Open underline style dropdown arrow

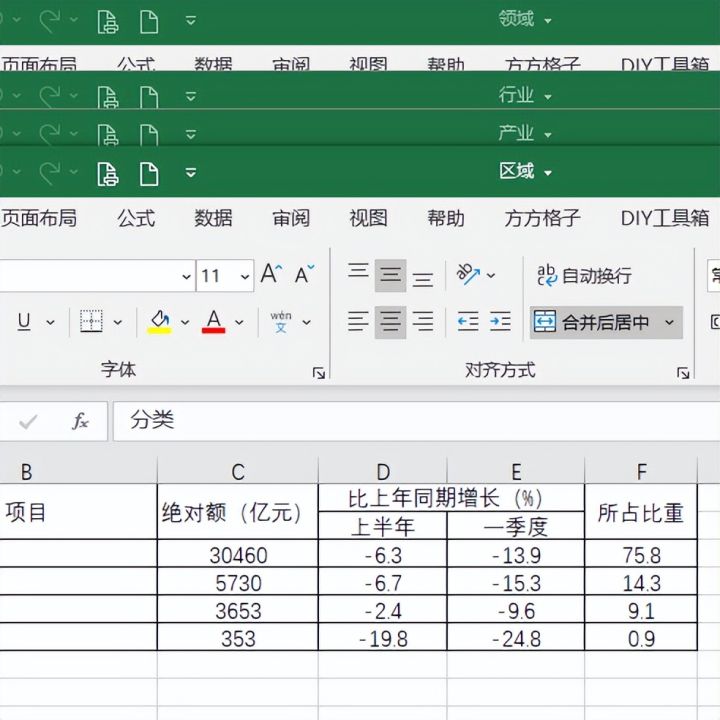[x=51, y=322]
